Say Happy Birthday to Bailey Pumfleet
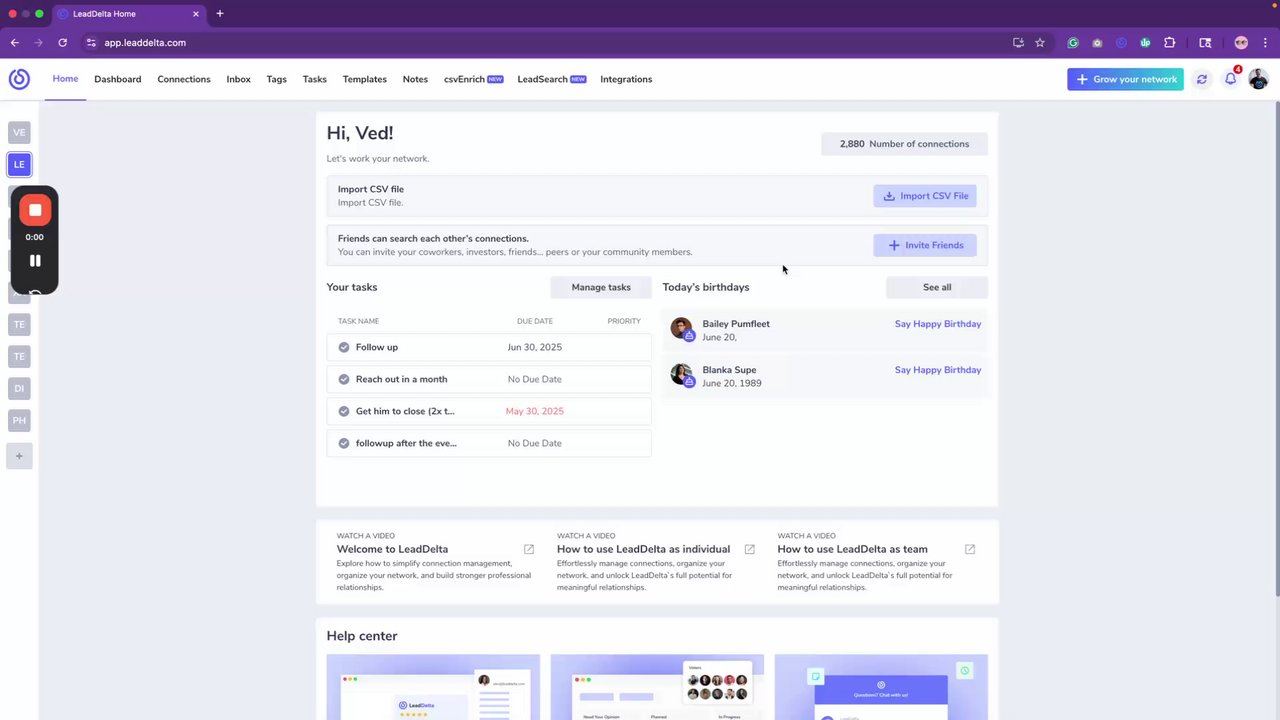This screenshot has width=1280, height=720. 938,324
